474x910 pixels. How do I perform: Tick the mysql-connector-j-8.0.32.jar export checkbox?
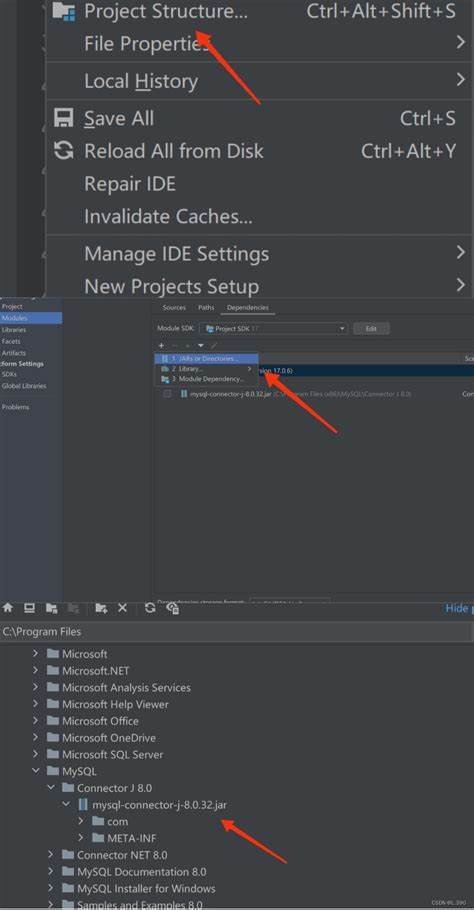(168, 393)
